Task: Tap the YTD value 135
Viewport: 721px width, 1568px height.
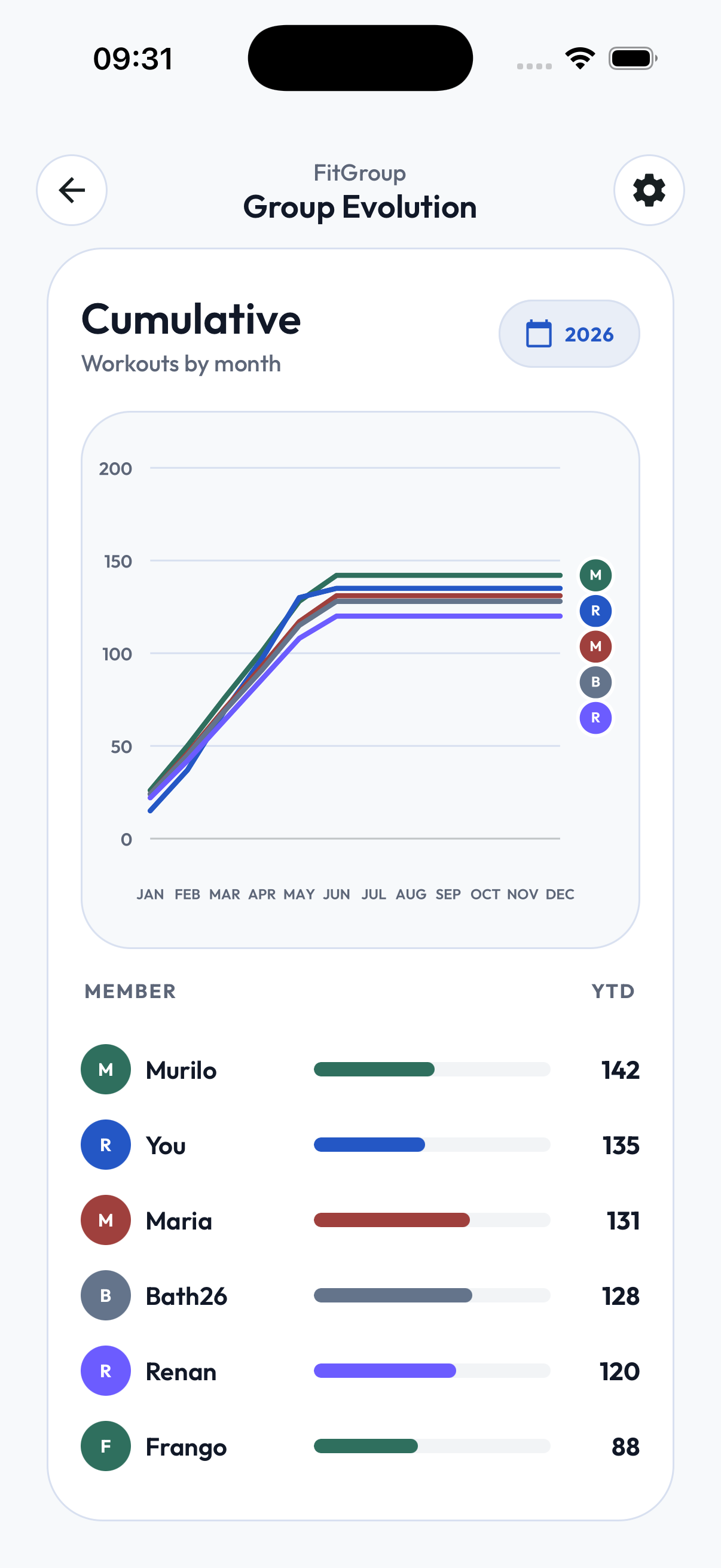Action: pos(621,1146)
